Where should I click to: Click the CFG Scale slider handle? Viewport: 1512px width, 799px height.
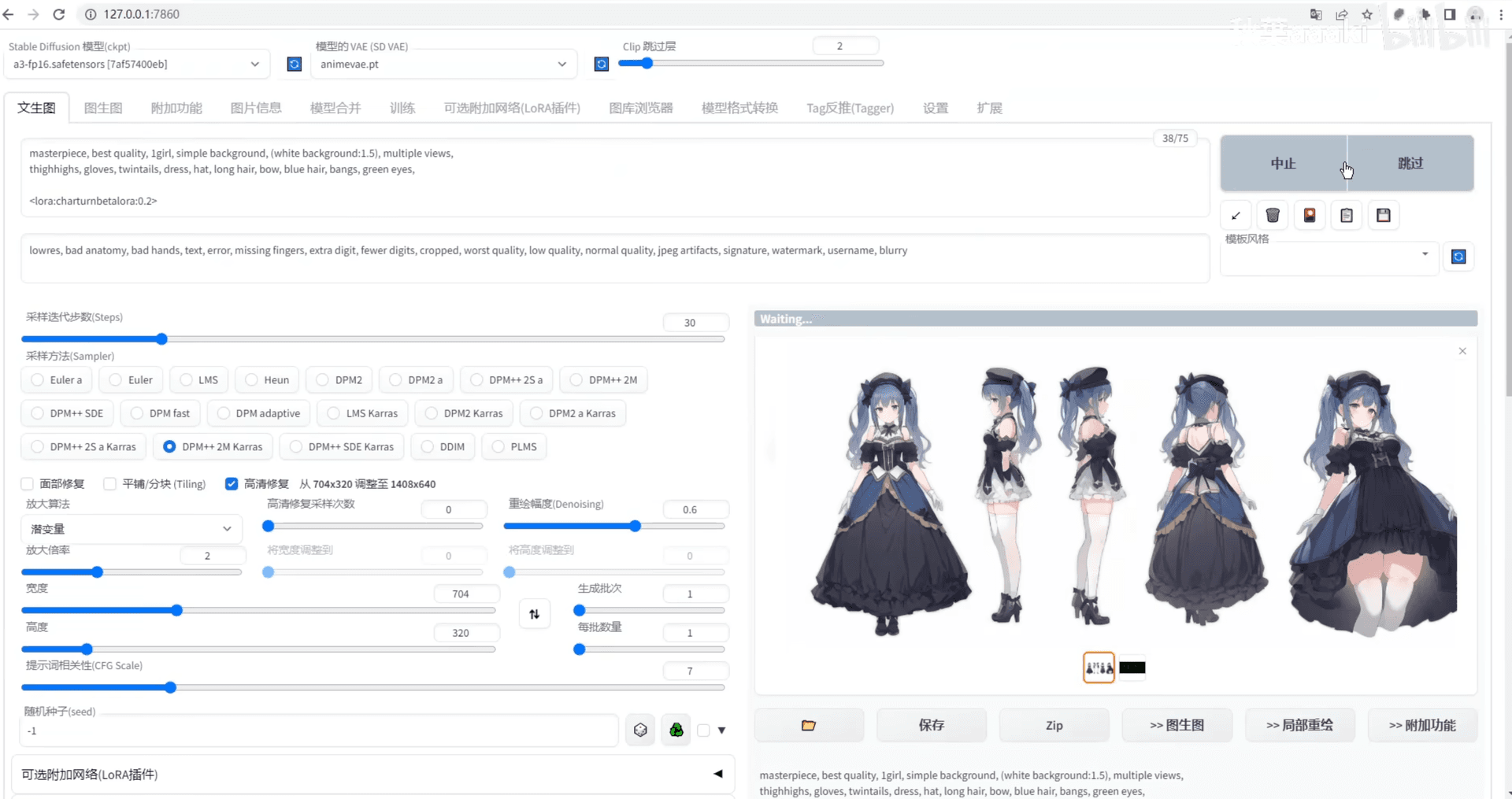pos(171,687)
